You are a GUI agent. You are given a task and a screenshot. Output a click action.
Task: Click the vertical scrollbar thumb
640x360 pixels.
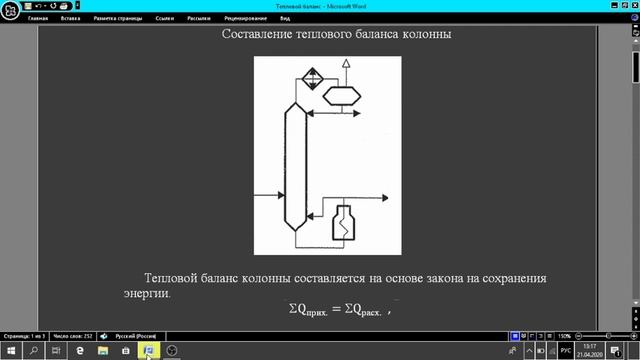click(x=636, y=67)
